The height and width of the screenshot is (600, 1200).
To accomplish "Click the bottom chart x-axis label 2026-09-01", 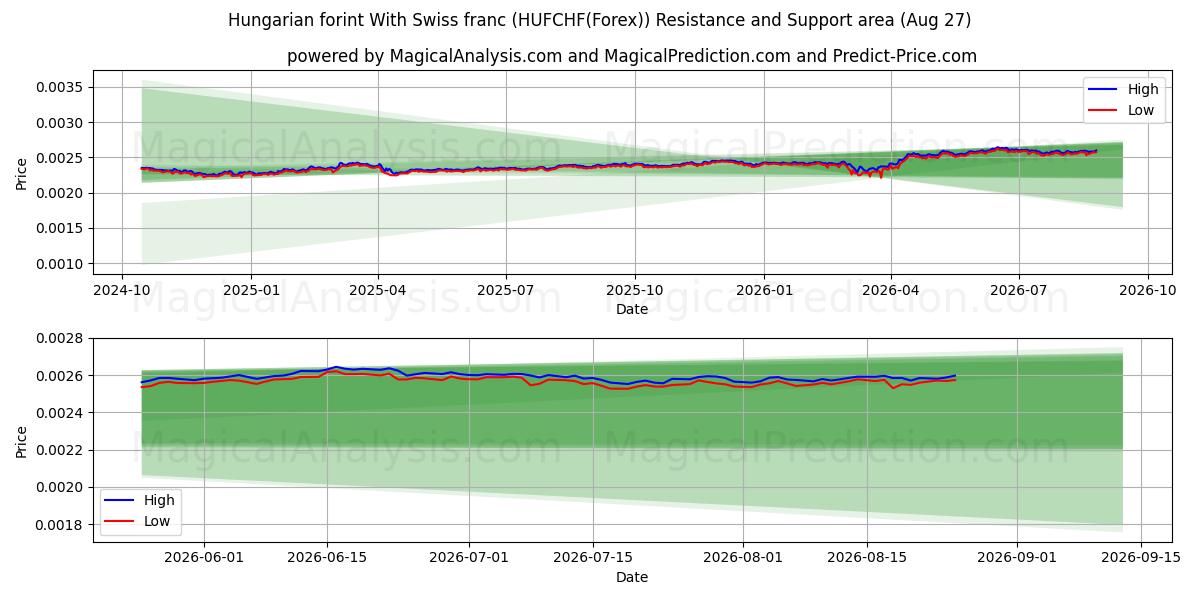I will (x=1016, y=558).
